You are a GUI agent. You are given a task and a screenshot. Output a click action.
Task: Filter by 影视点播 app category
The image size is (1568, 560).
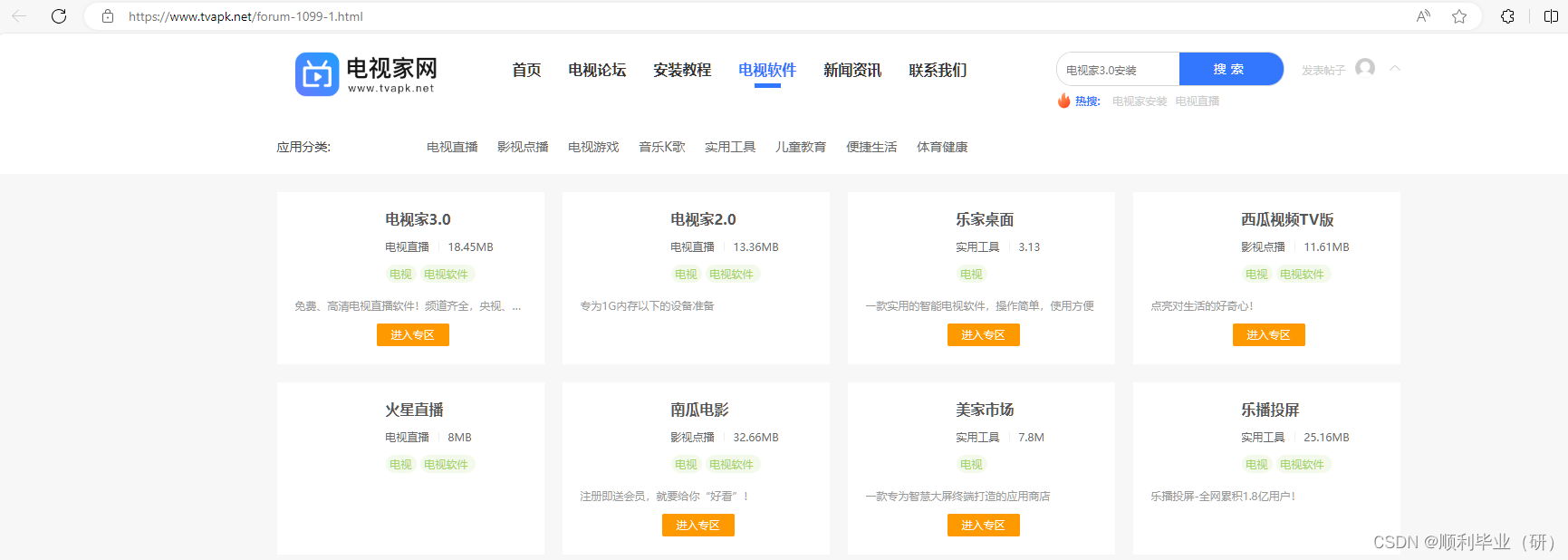click(x=523, y=147)
